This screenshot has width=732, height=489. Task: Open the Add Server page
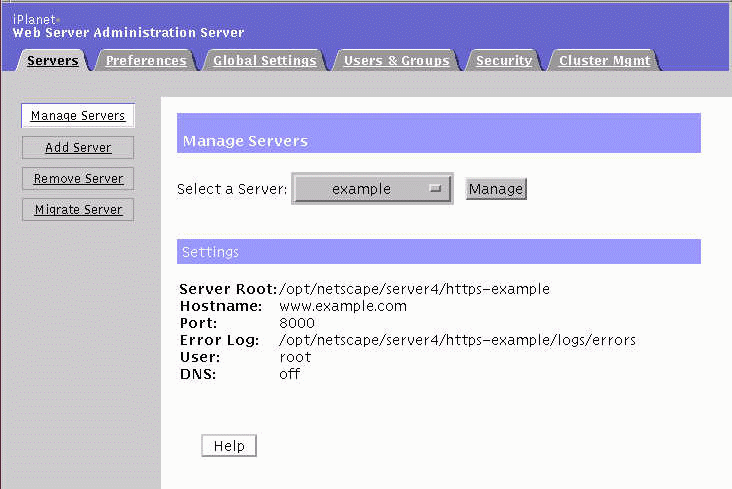(78, 148)
